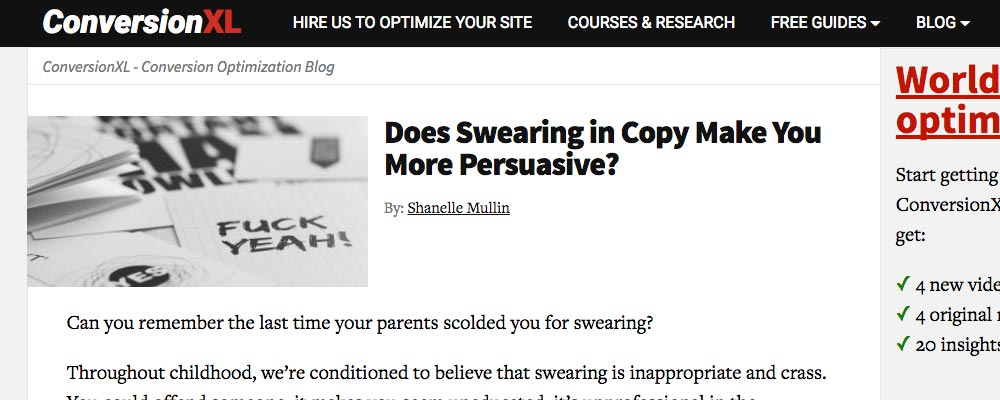Select the '20 insights' sidebar list text
The height and width of the screenshot is (400, 1000).
(957, 344)
